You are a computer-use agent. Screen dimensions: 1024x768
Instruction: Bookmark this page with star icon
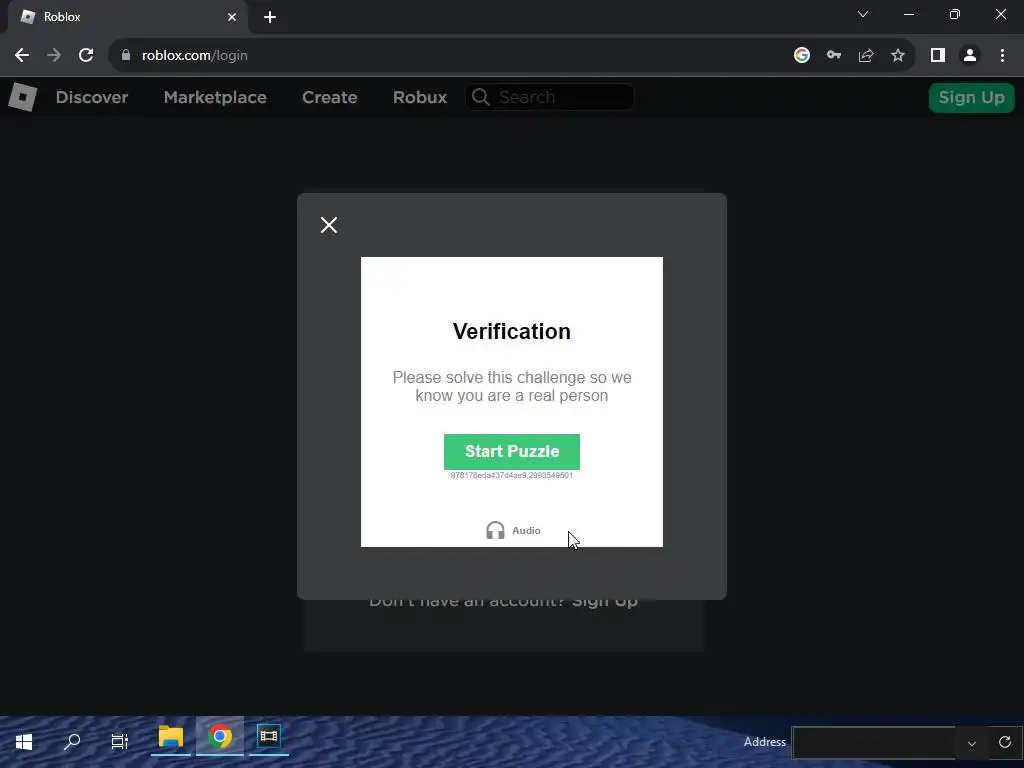898,56
